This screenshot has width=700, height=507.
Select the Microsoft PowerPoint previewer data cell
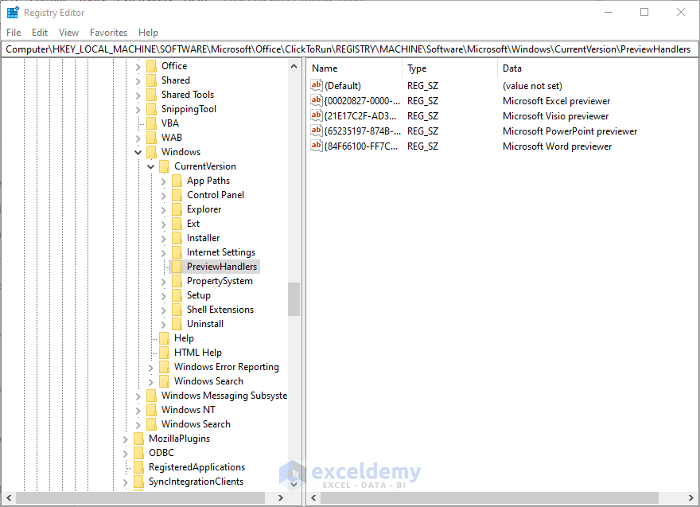(570, 131)
